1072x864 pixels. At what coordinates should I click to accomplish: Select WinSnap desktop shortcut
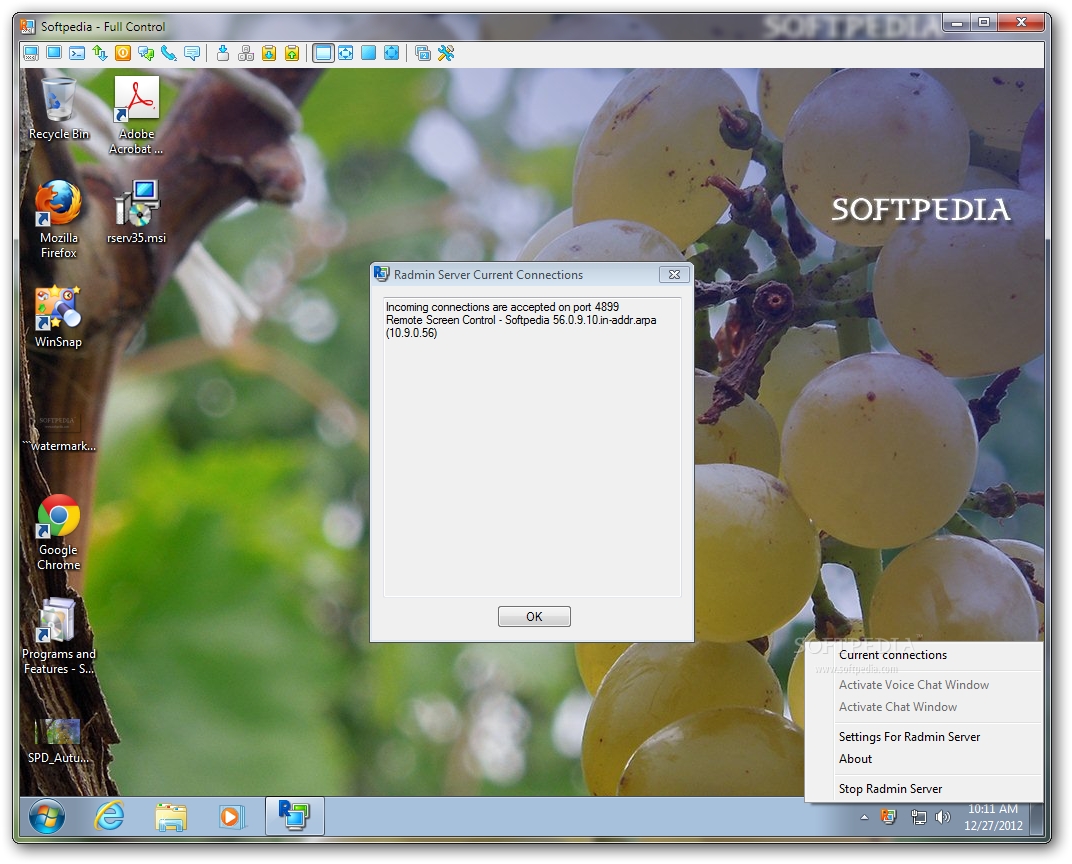59,316
